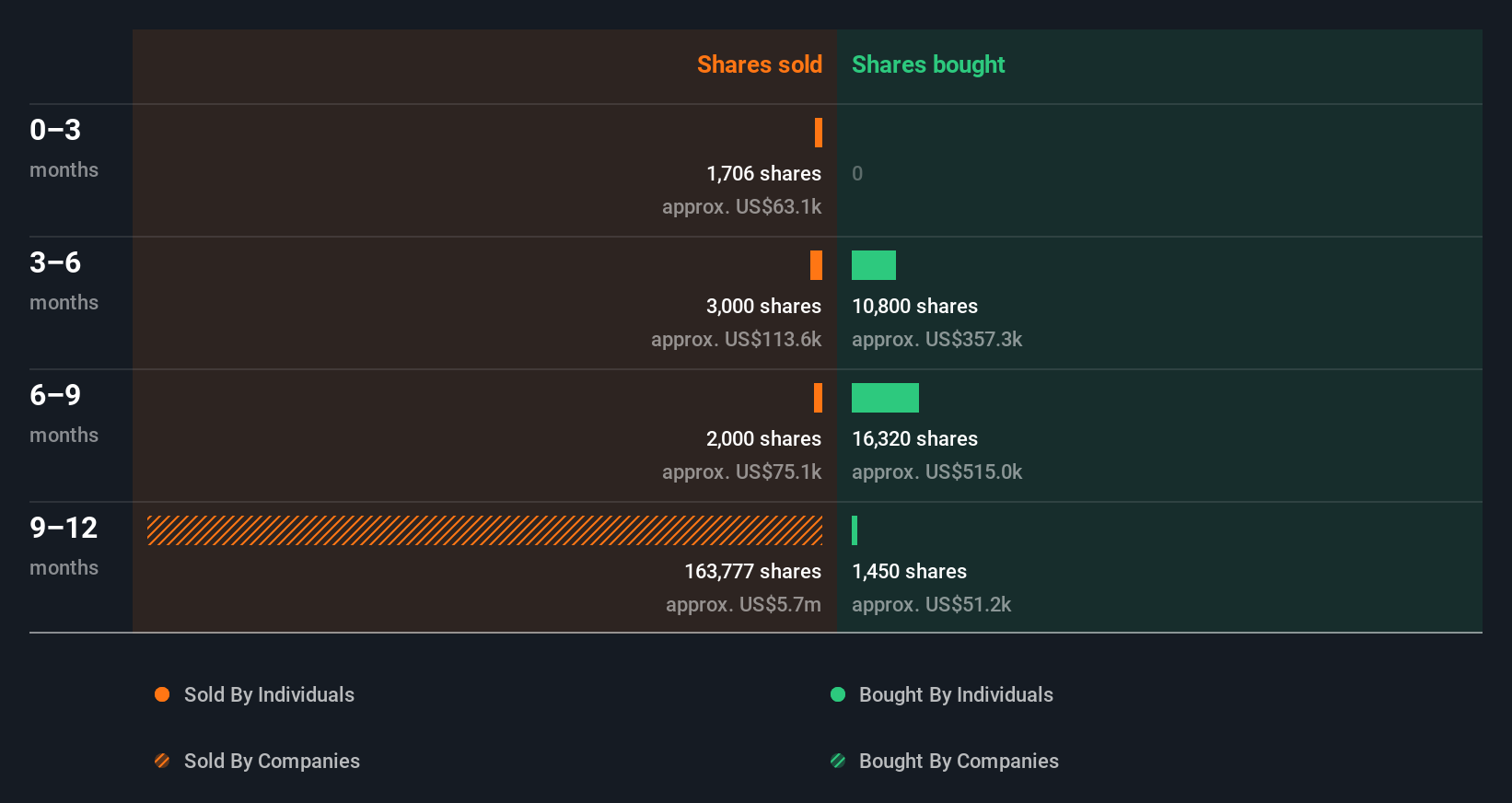Click the green bought bar for 9–12 months
1512x803 pixels.
pos(855,530)
